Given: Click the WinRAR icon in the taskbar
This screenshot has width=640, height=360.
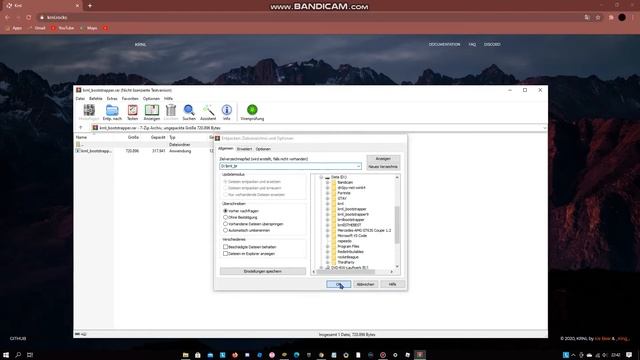Looking at the screenshot, I should tap(420, 355).
